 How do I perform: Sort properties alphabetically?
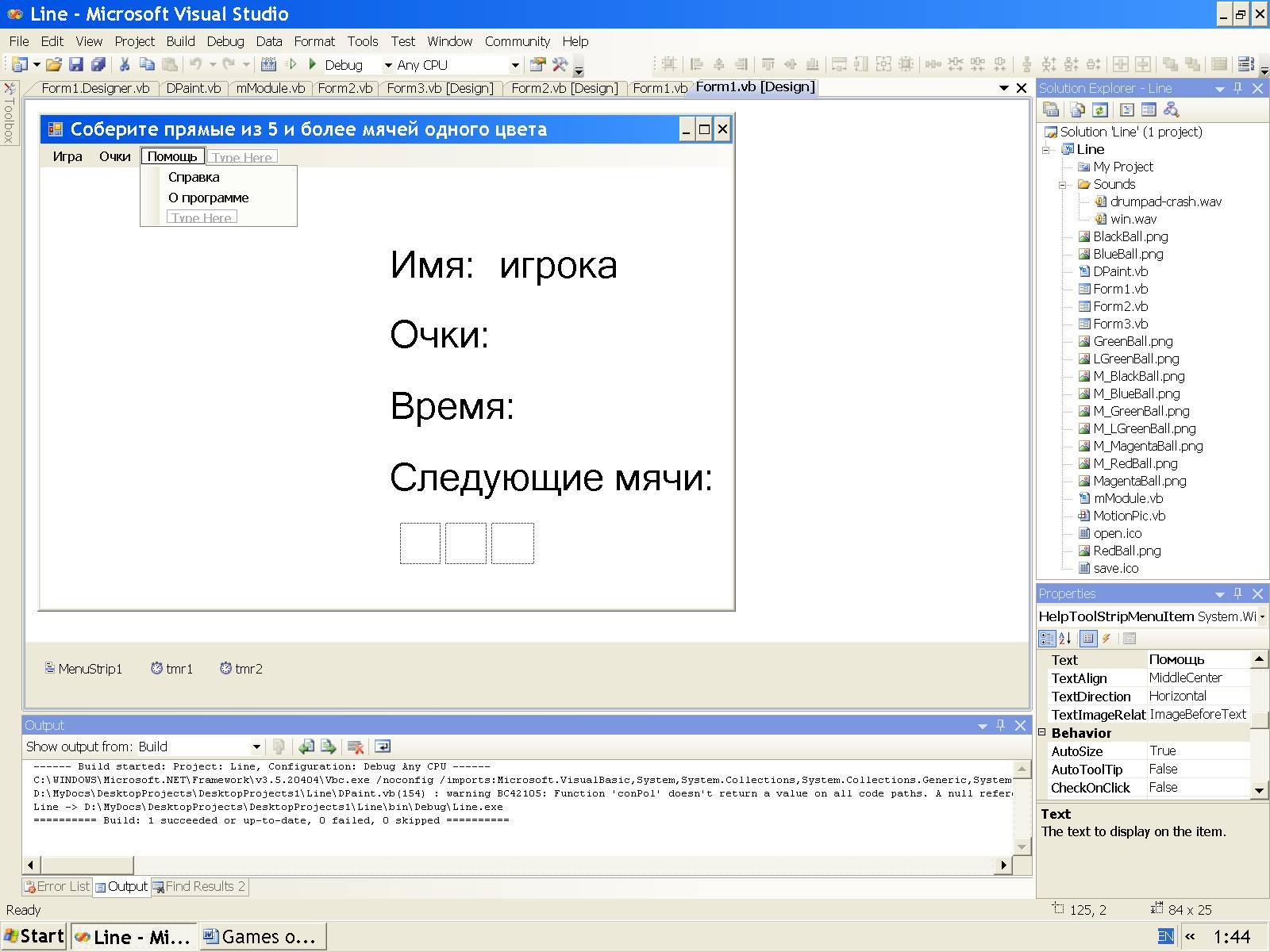point(1065,639)
